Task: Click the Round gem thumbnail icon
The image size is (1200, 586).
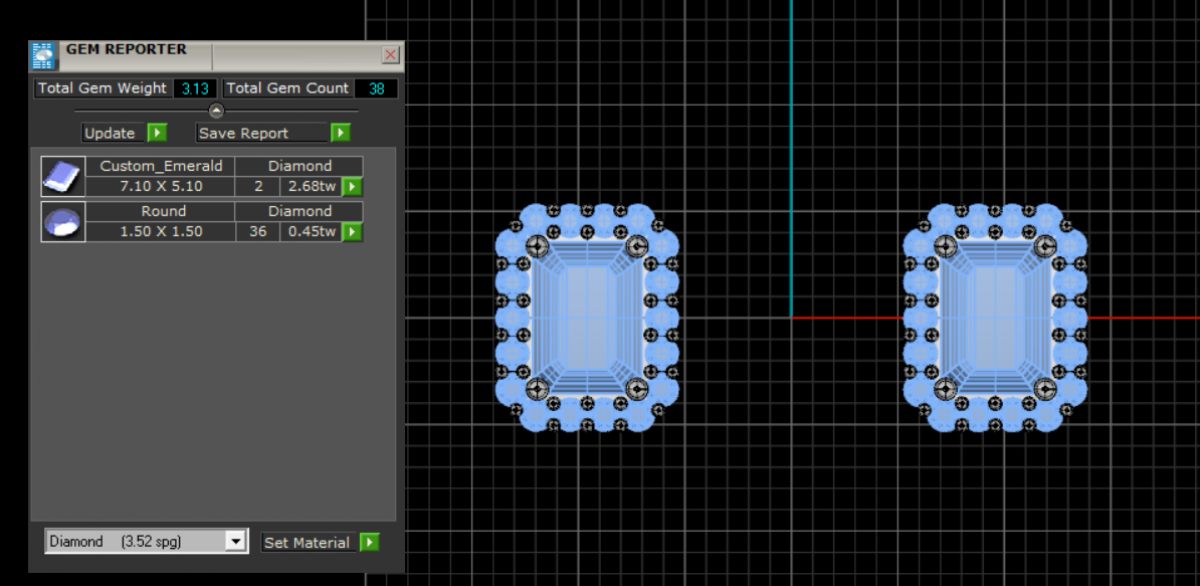Action: click(x=62, y=221)
